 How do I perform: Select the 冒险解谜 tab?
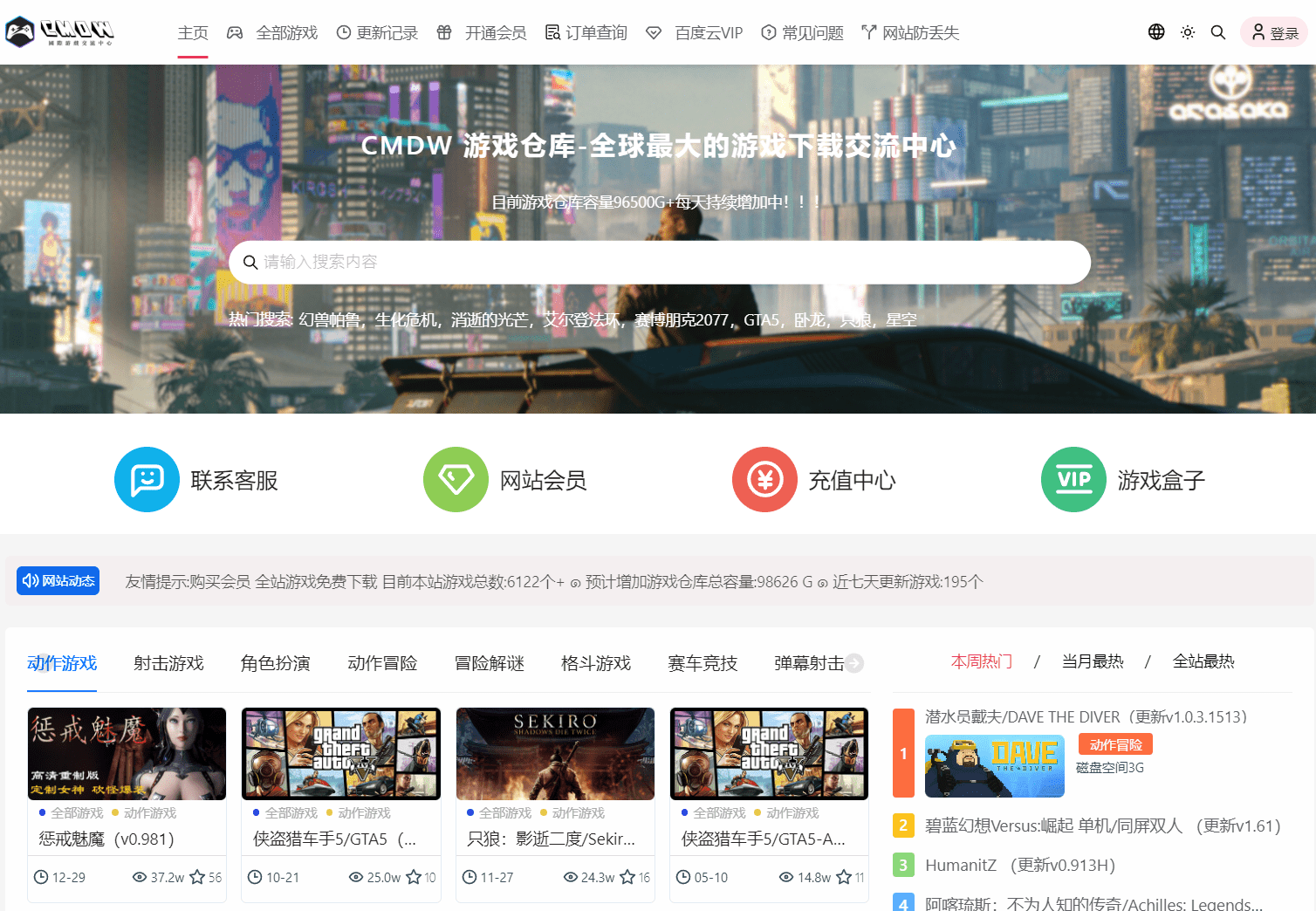(490, 663)
